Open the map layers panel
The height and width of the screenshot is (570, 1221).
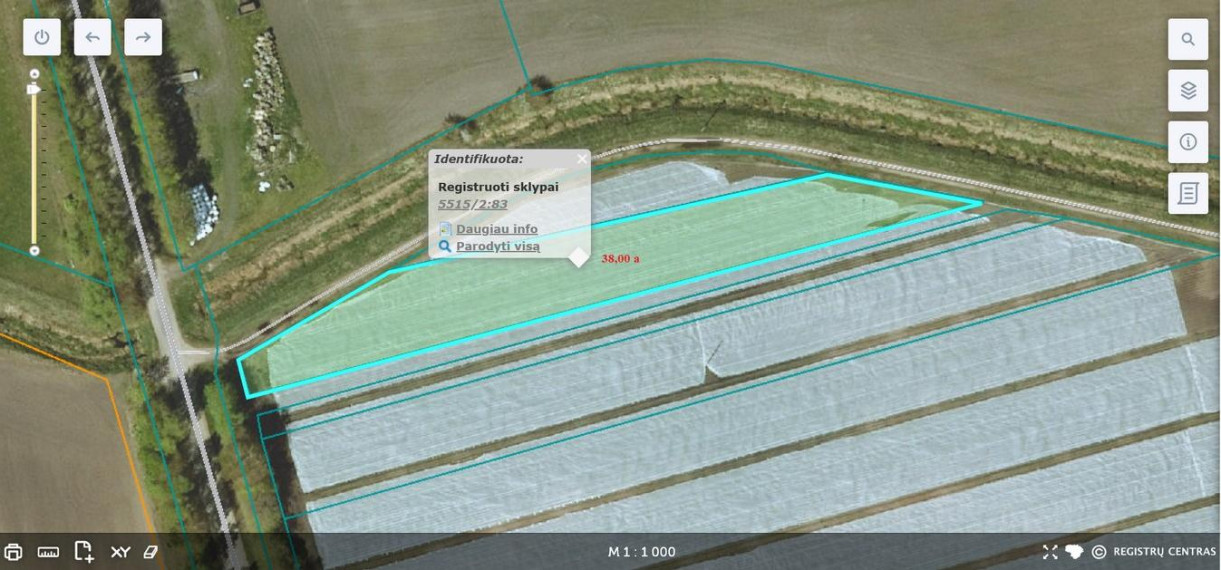click(x=1188, y=91)
